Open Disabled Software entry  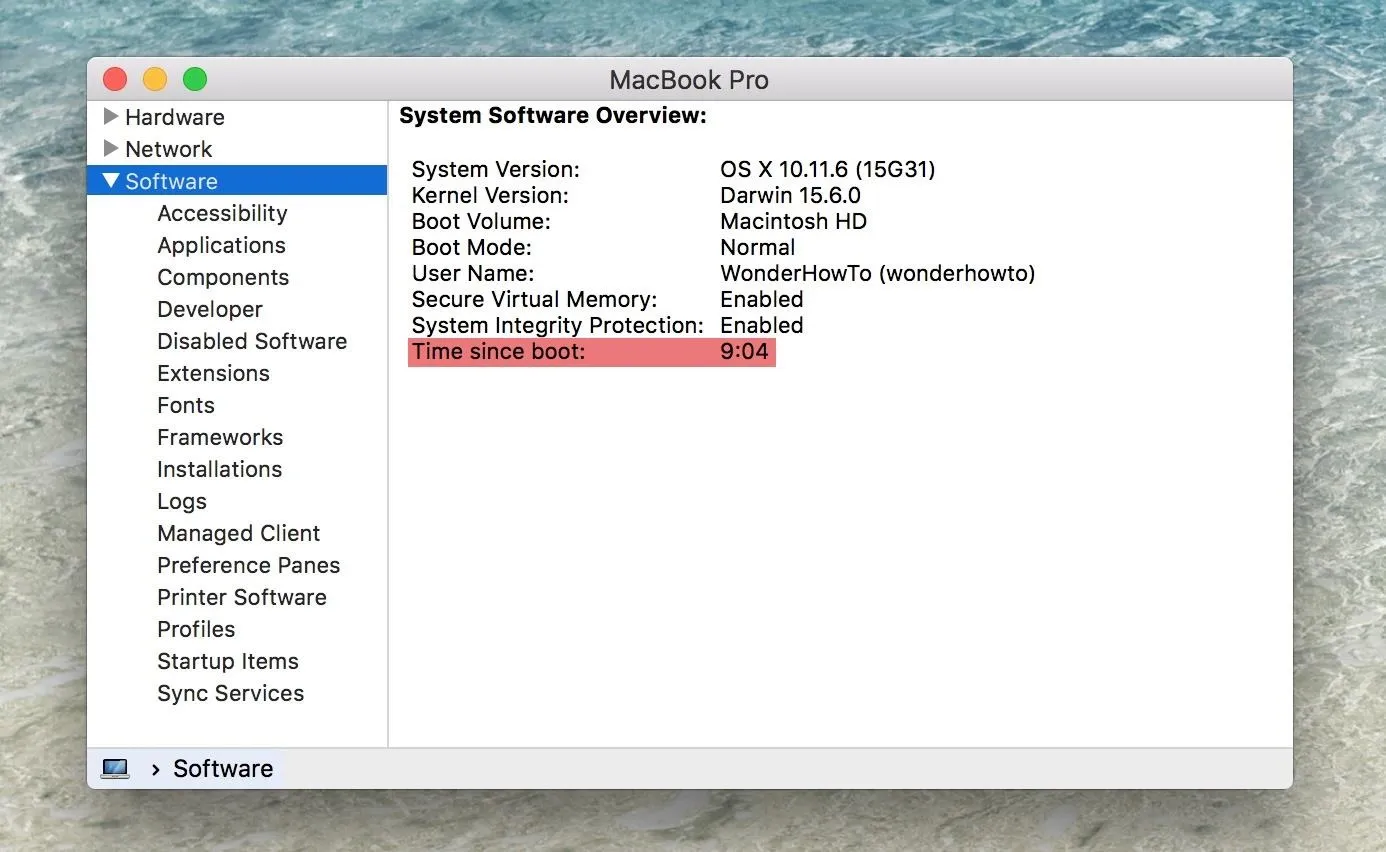(252, 341)
